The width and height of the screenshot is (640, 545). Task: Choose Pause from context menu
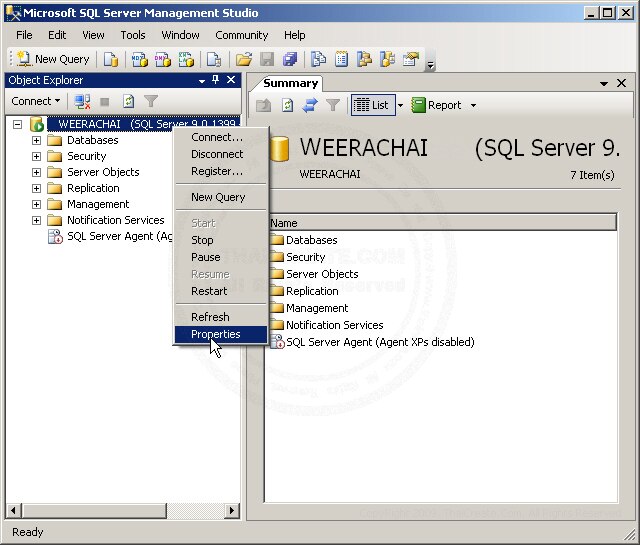[220, 257]
